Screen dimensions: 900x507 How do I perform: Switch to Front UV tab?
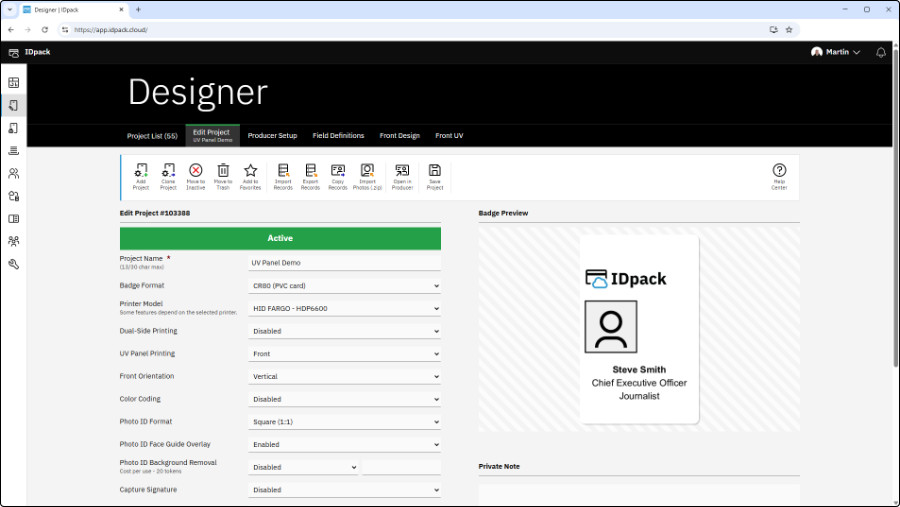click(449, 136)
